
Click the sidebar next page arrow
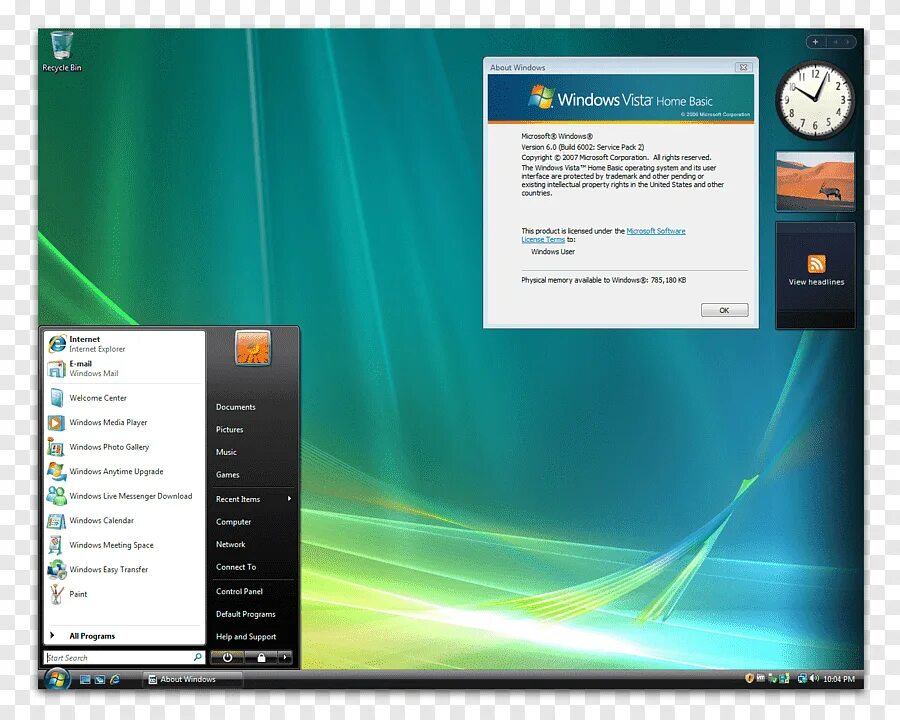click(x=849, y=42)
